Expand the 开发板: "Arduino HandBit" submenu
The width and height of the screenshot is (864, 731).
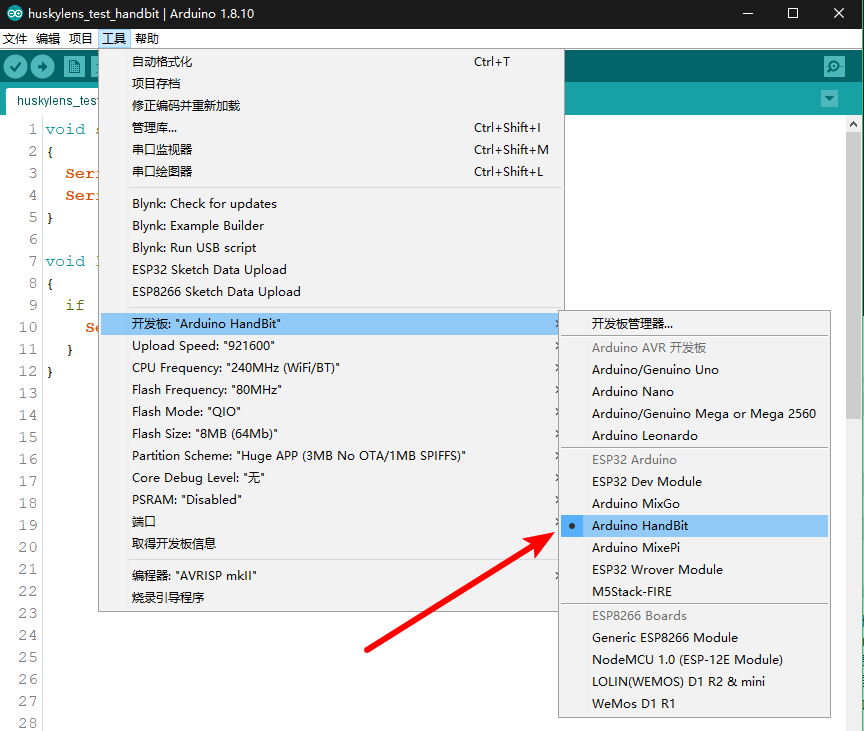click(x=331, y=324)
